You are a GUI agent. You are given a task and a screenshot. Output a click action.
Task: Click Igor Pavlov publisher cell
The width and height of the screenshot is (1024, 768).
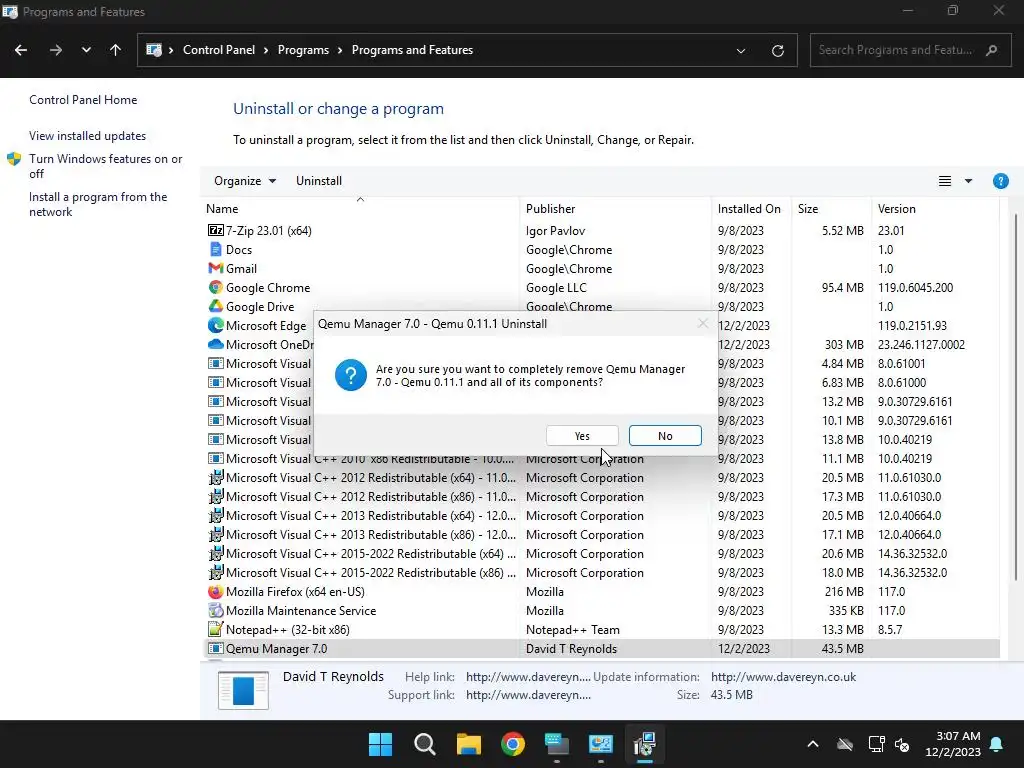point(555,231)
